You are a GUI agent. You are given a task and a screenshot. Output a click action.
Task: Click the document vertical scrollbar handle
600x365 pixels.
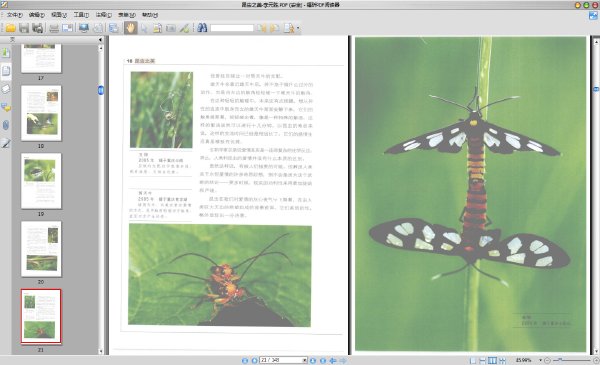coord(596,89)
